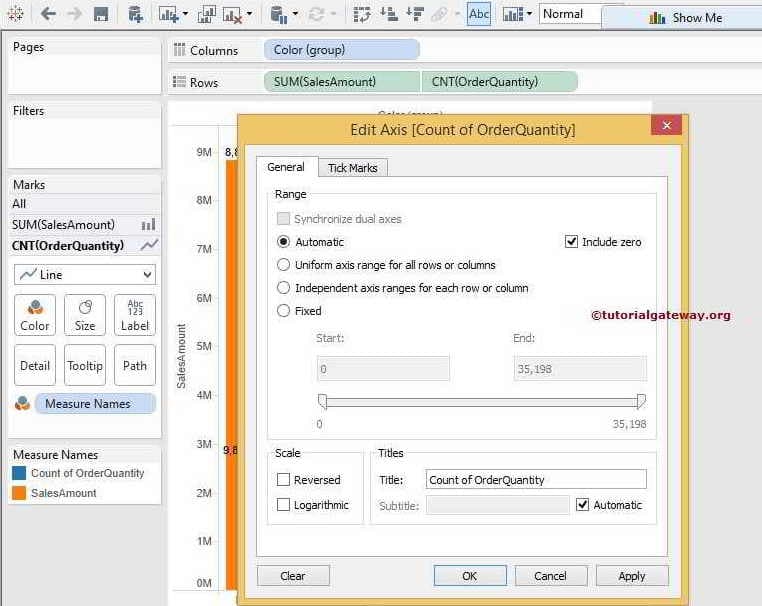
Task: Click the Redo forward arrow
Action: [74, 14]
